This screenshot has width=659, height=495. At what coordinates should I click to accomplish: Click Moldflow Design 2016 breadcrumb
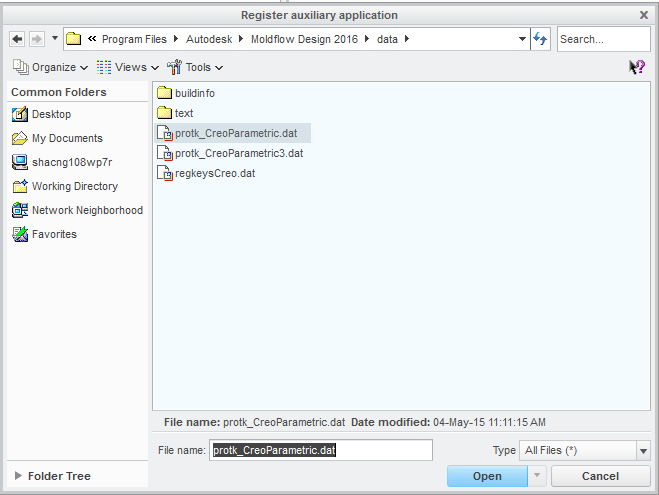point(304,39)
